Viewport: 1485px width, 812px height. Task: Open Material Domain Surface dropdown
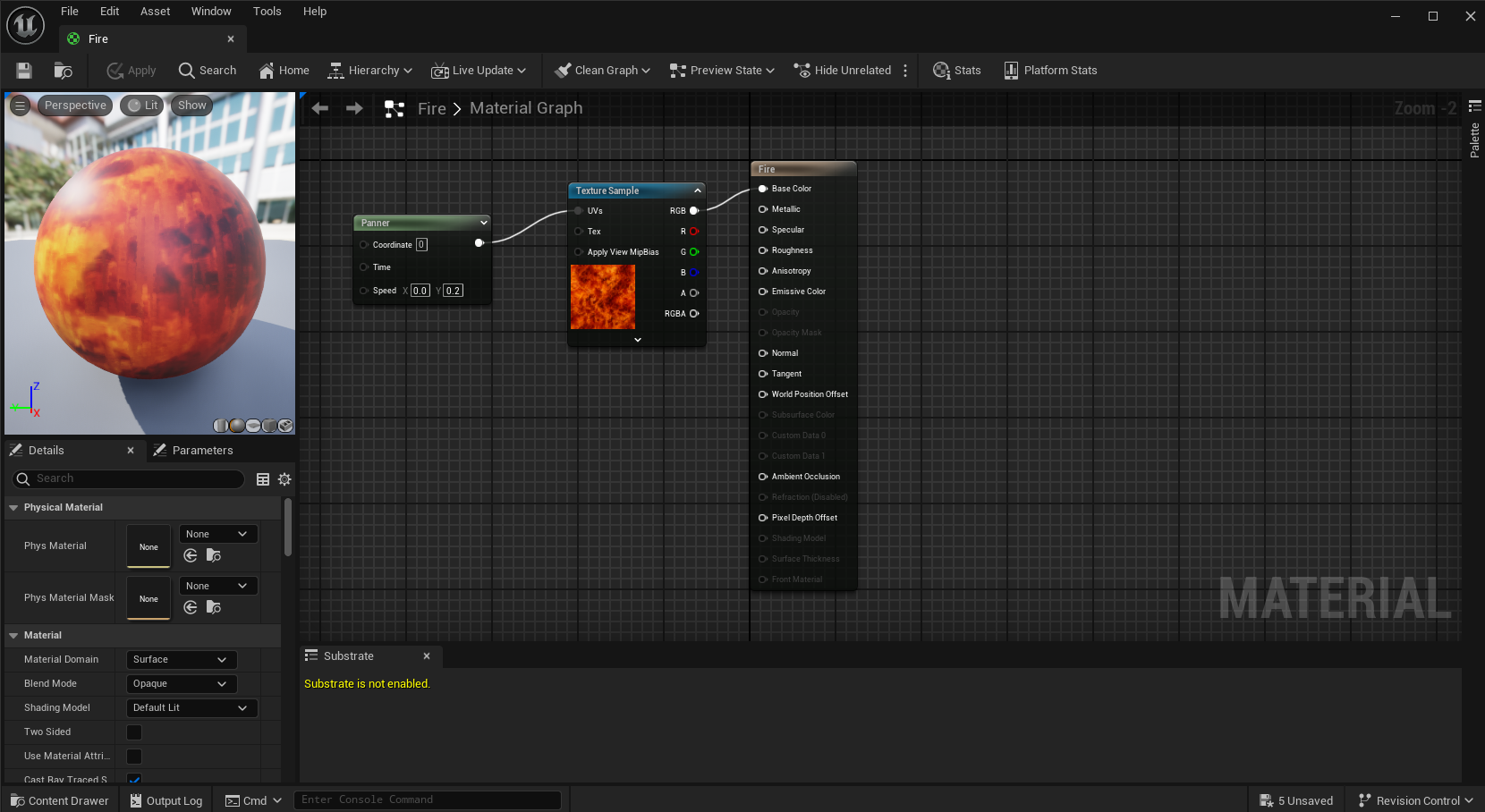(x=182, y=660)
